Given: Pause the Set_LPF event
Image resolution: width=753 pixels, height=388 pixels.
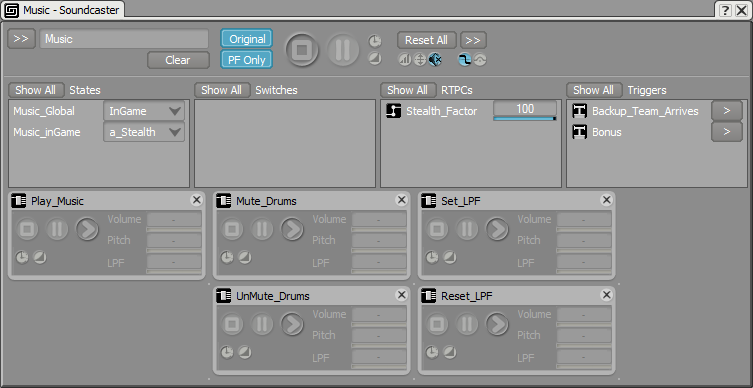Looking at the screenshot, I should [467, 230].
